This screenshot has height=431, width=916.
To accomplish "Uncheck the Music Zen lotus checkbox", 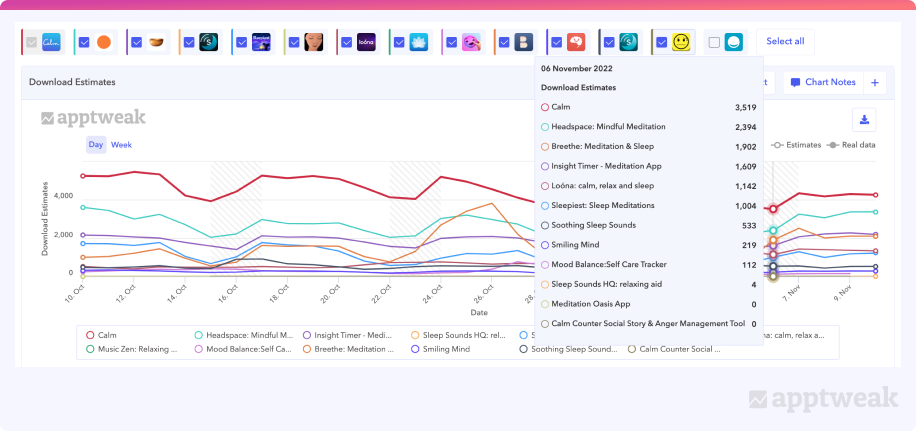I will [x=400, y=42].
